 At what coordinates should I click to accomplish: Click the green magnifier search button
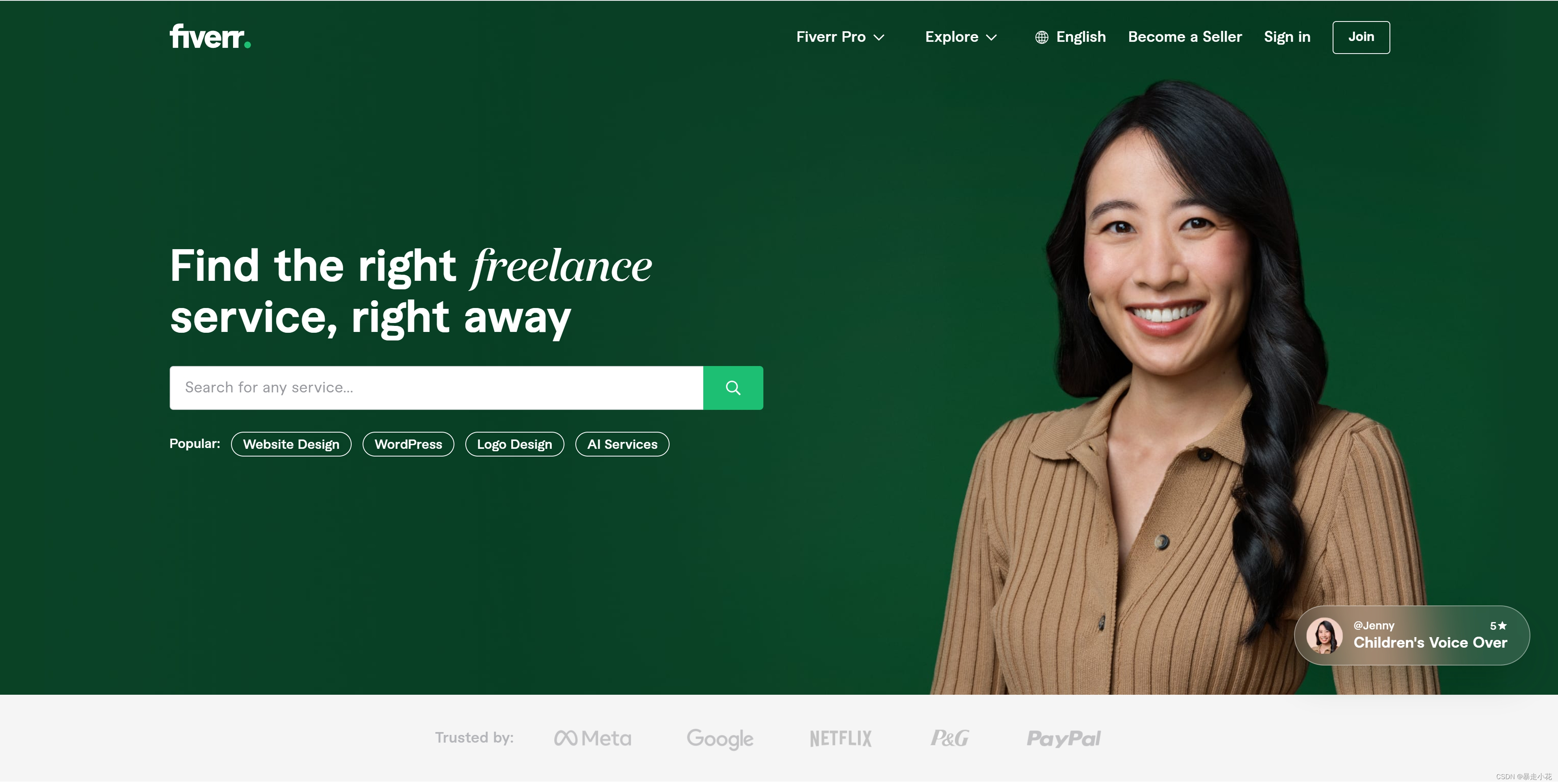click(x=733, y=388)
